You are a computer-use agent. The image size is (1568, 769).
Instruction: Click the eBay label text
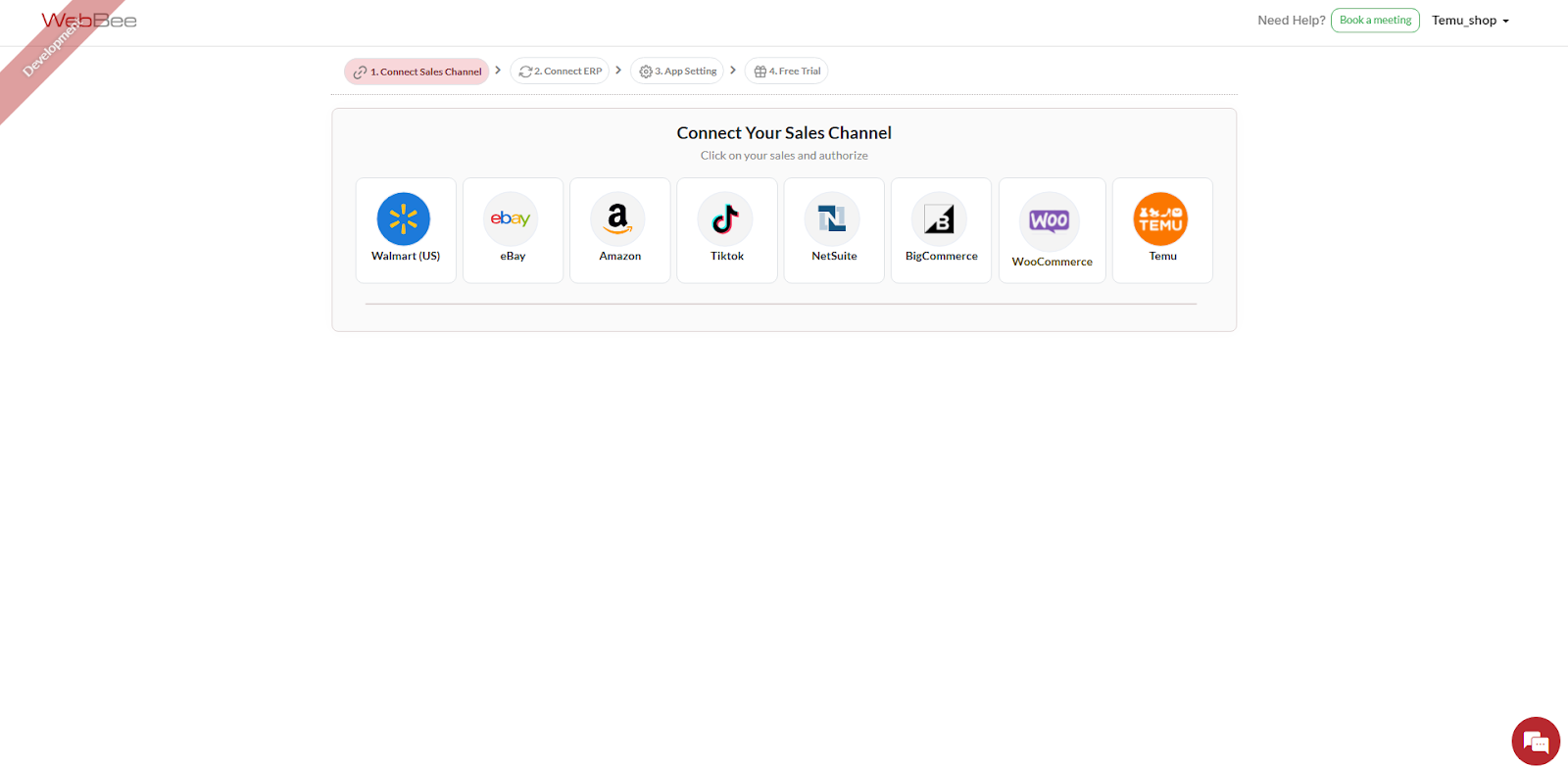coord(513,257)
